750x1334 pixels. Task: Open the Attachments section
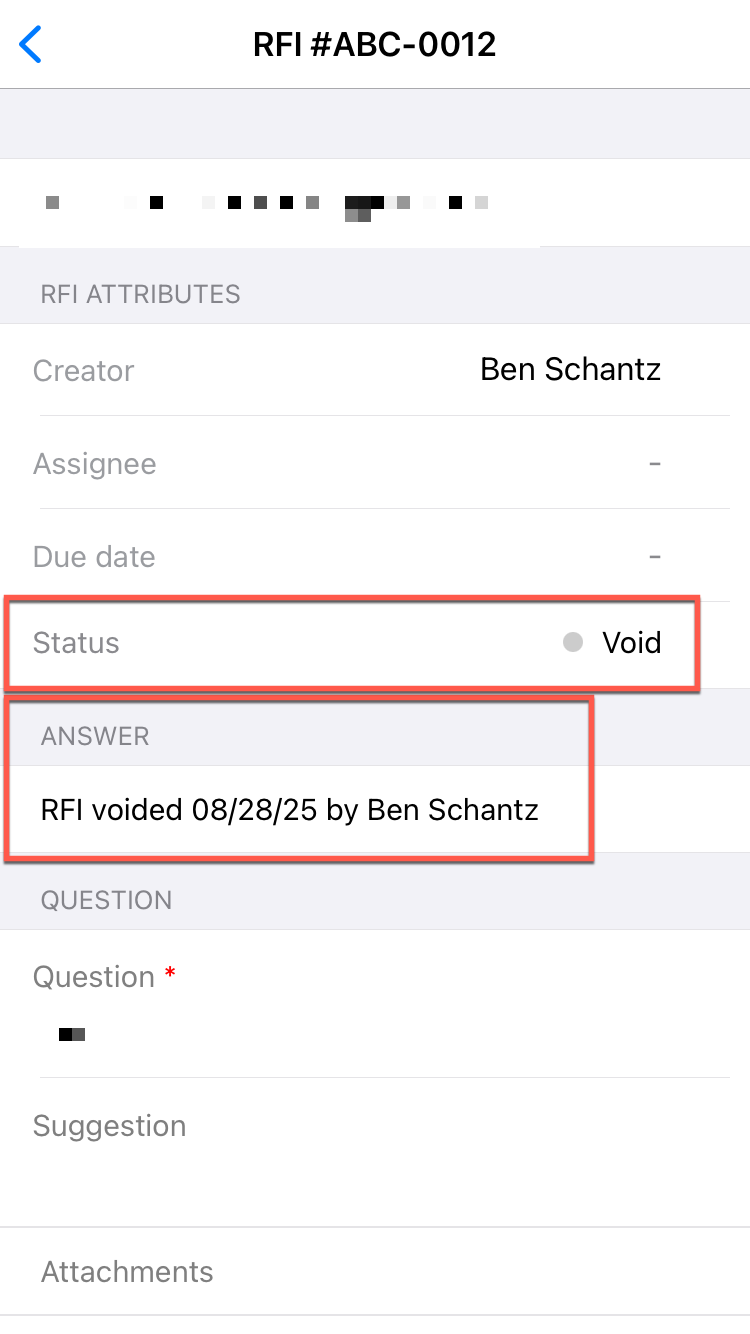pos(127,1272)
